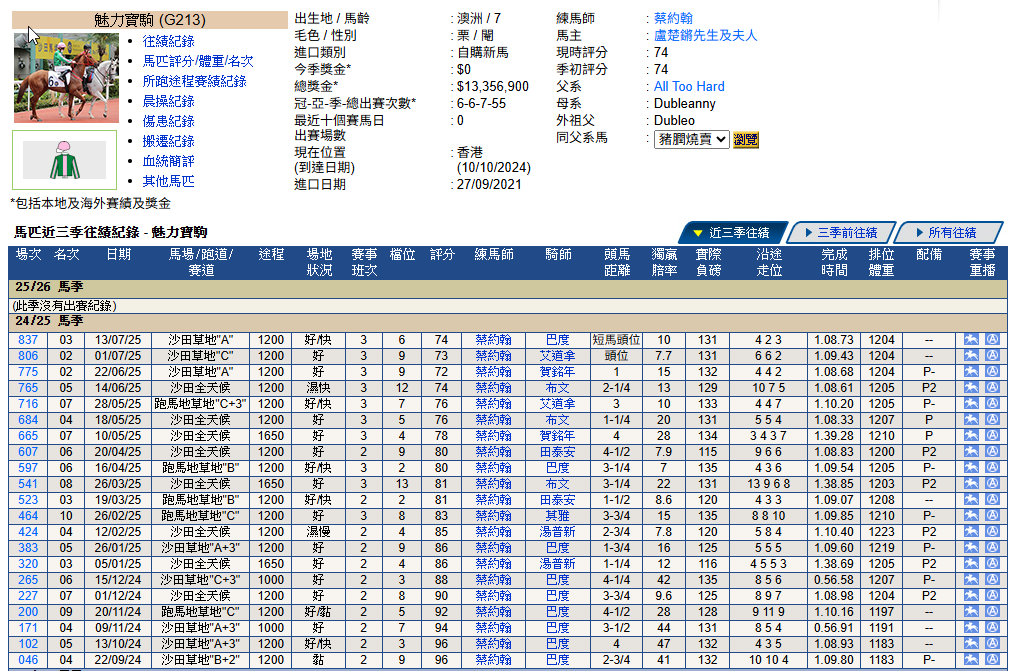Open the 搬遷紀錄 link
This screenshot has height=671, width=1018.
coord(168,141)
